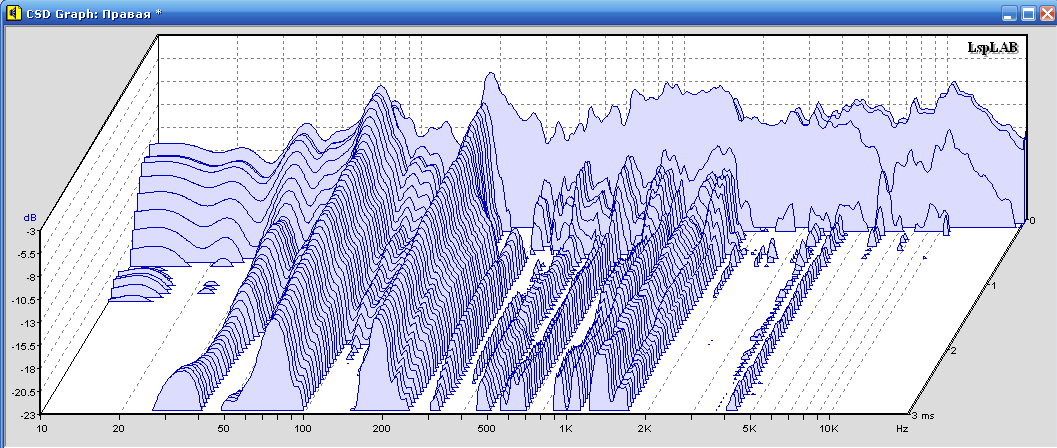The height and width of the screenshot is (448, 1057).
Task: Click the 1K frequency axis label
Action: pyautogui.click(x=566, y=428)
